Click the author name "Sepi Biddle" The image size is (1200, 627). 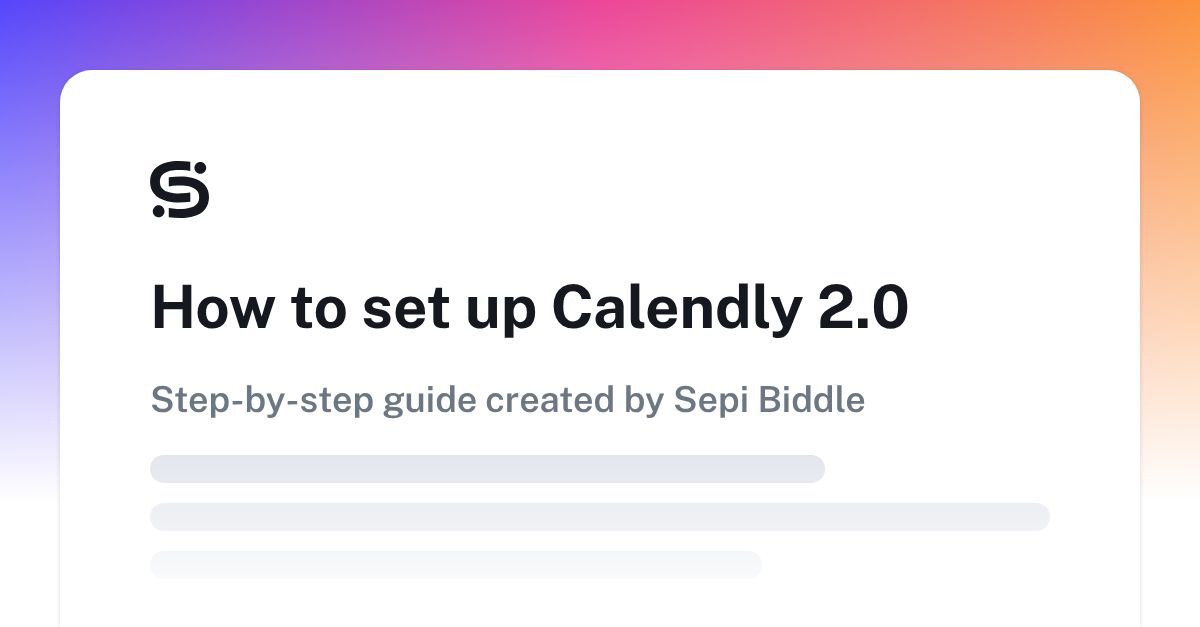[x=769, y=400]
